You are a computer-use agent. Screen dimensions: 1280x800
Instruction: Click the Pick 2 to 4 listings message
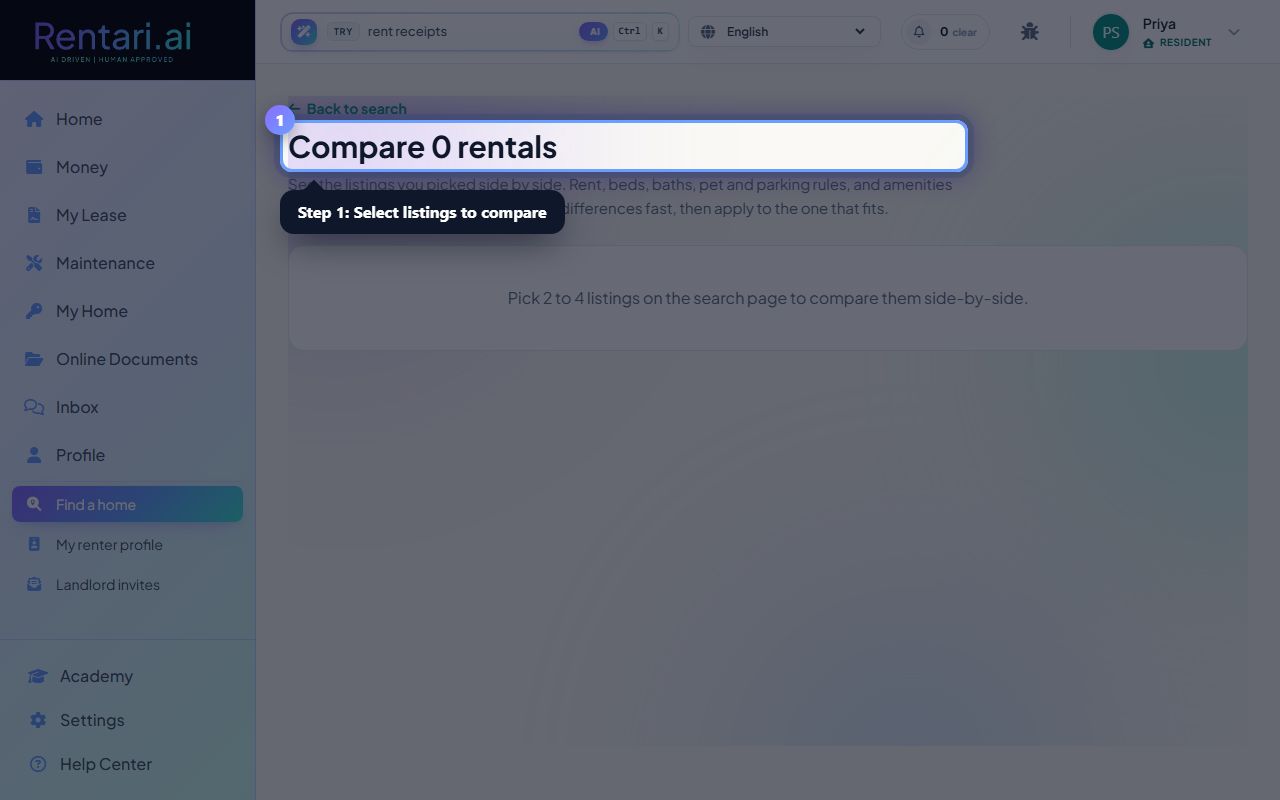click(767, 298)
